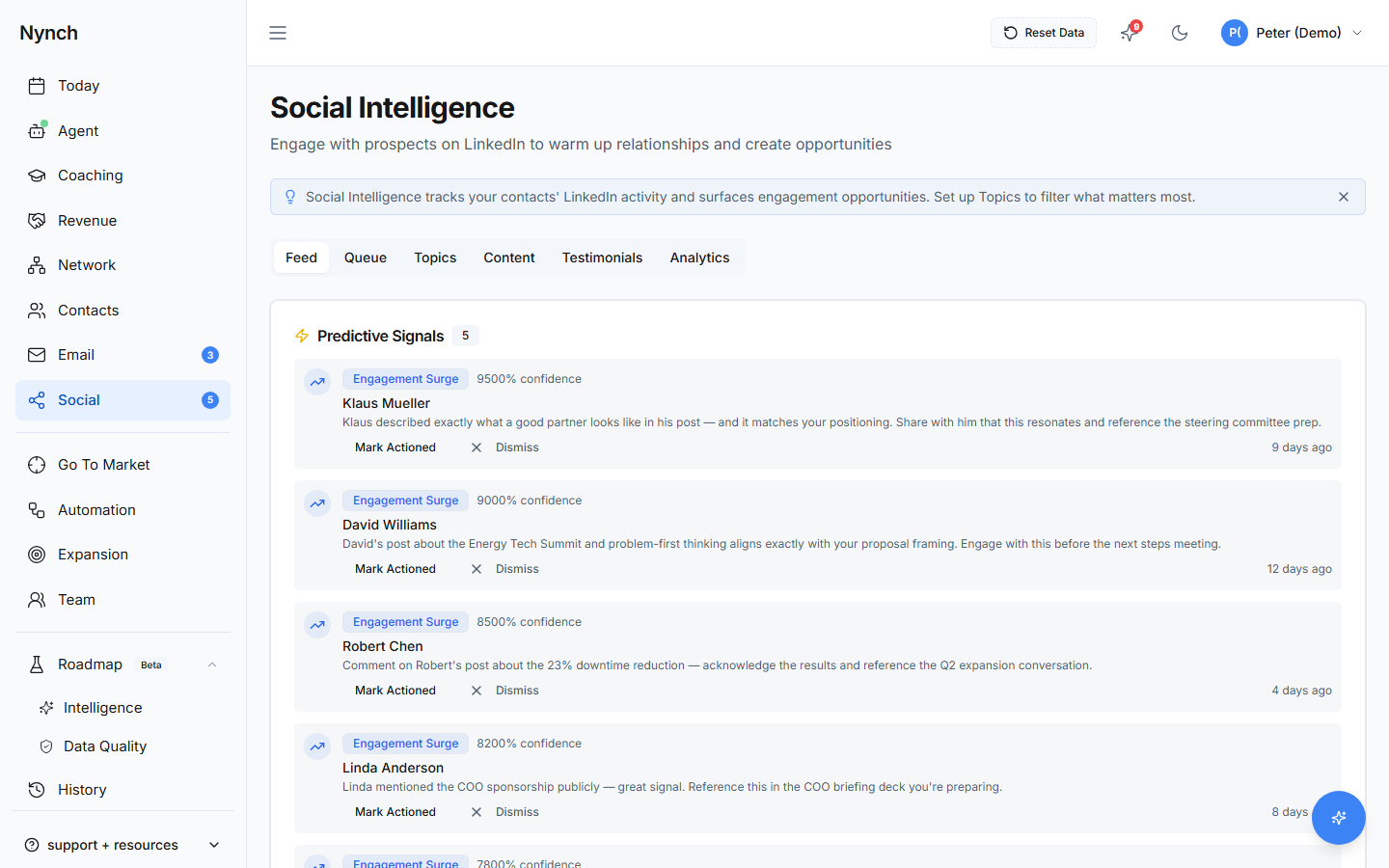Viewport: 1389px width, 868px height.
Task: Mark David Williams signal as actioned
Action: pyautogui.click(x=395, y=569)
